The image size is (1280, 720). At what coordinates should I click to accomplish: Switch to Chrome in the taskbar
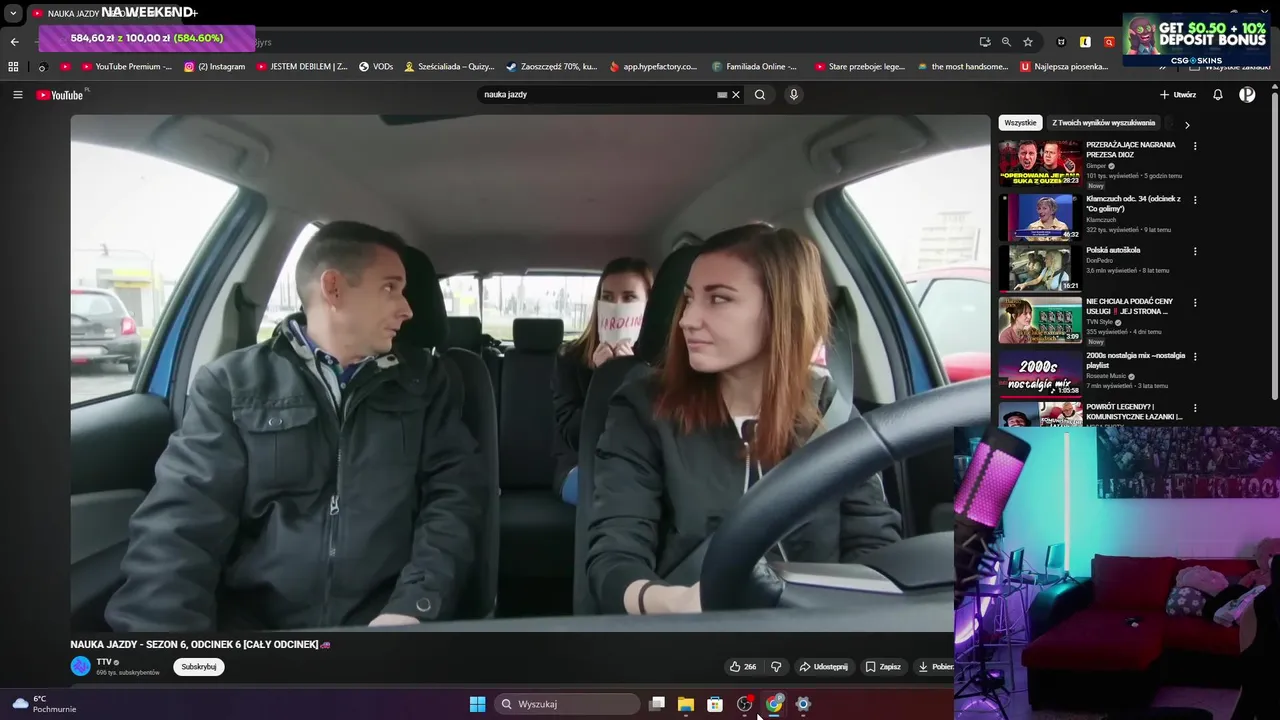[x=774, y=704]
